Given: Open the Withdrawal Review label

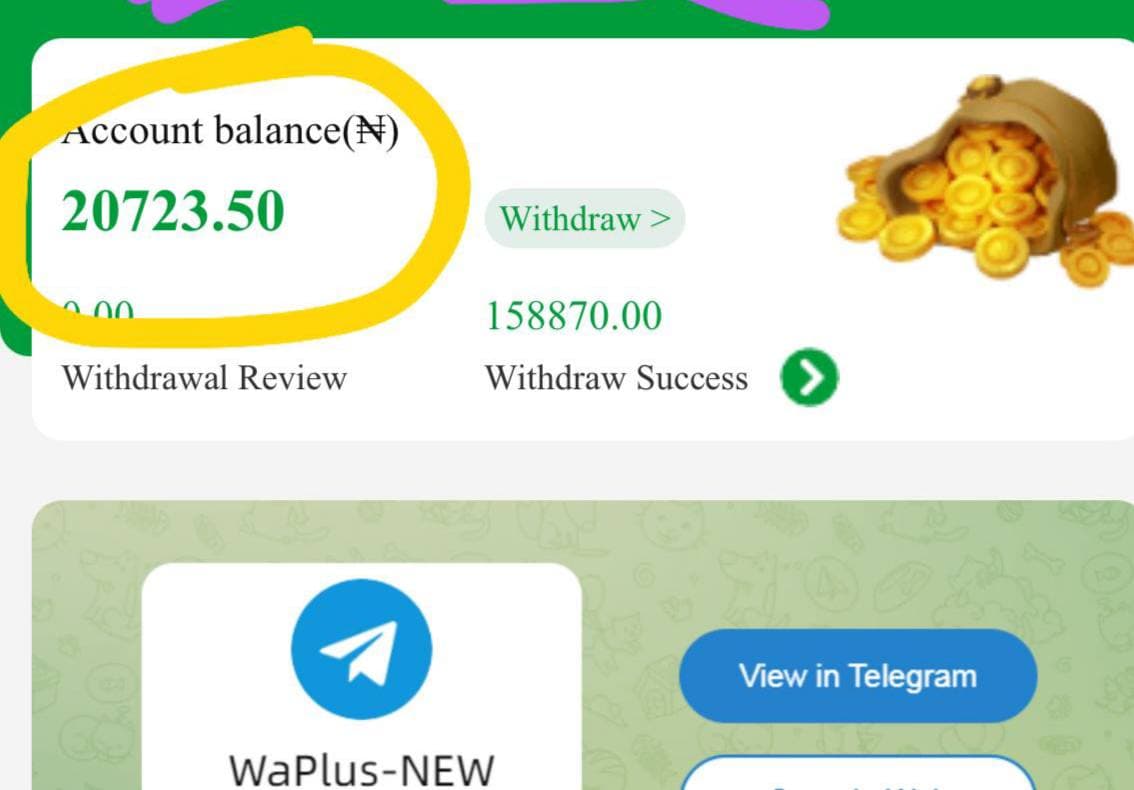Looking at the screenshot, I should 204,378.
